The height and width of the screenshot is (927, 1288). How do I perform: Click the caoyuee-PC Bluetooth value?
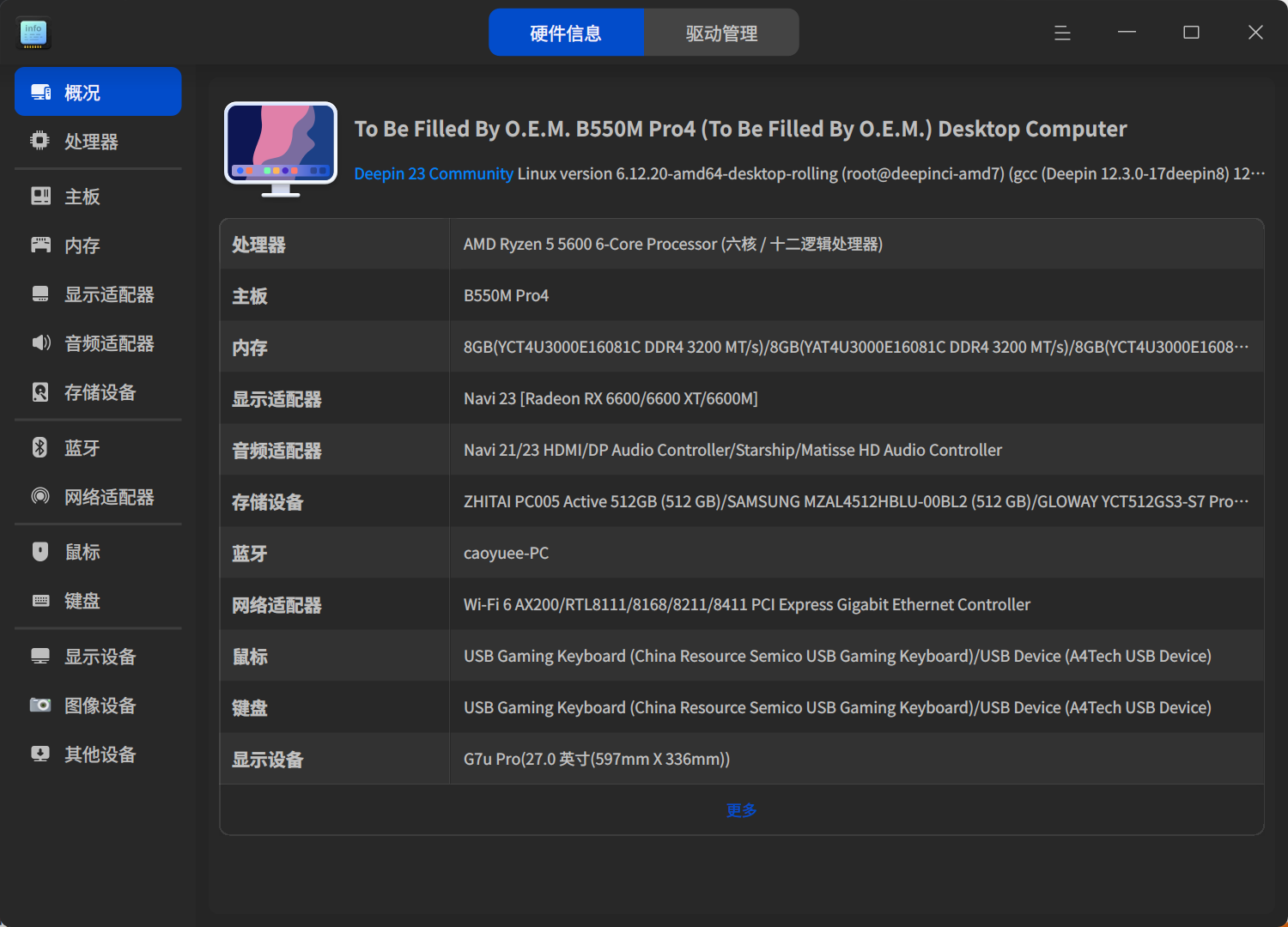tap(506, 553)
